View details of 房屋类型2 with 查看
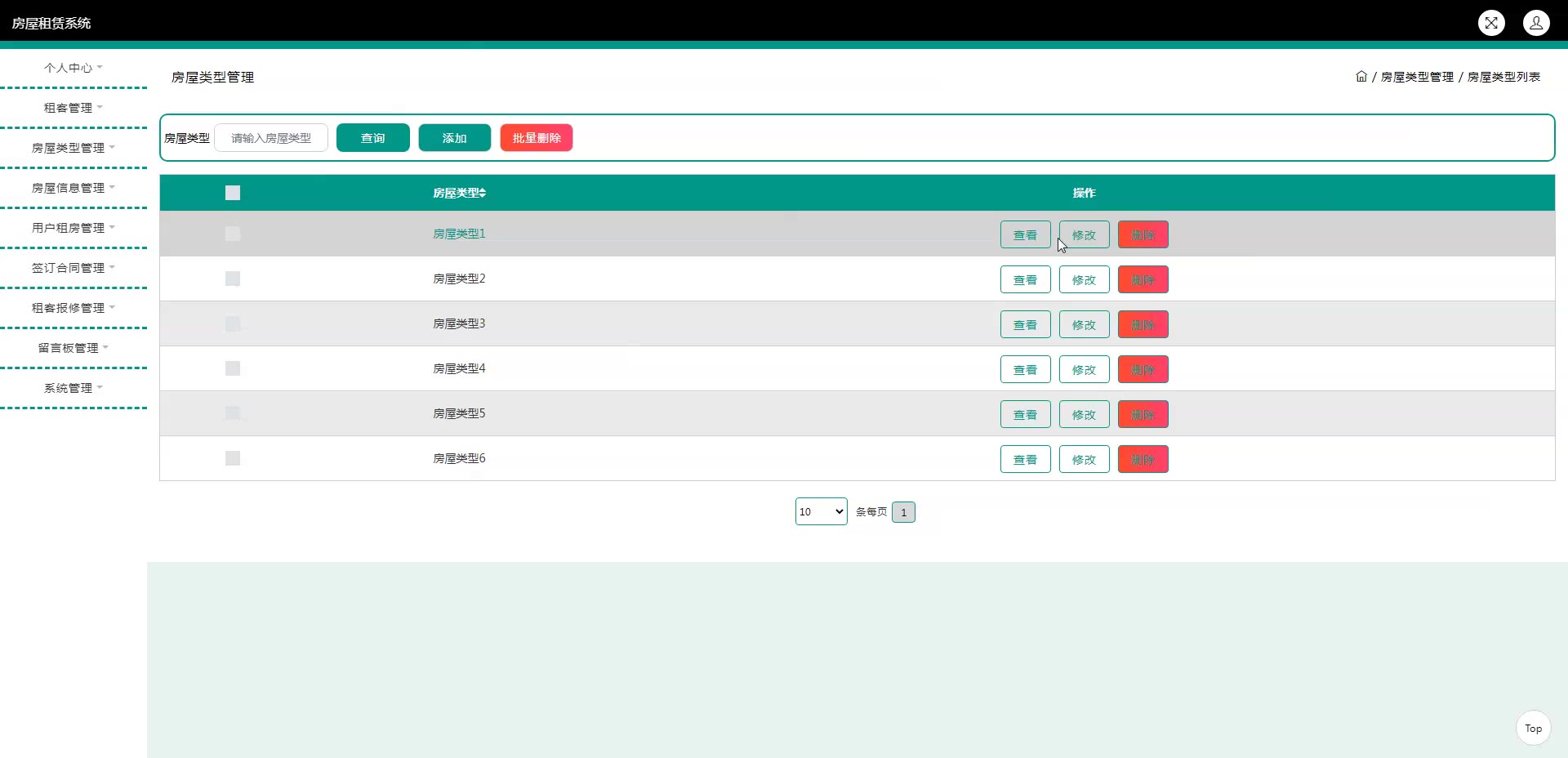The width and height of the screenshot is (1568, 758). (1026, 279)
